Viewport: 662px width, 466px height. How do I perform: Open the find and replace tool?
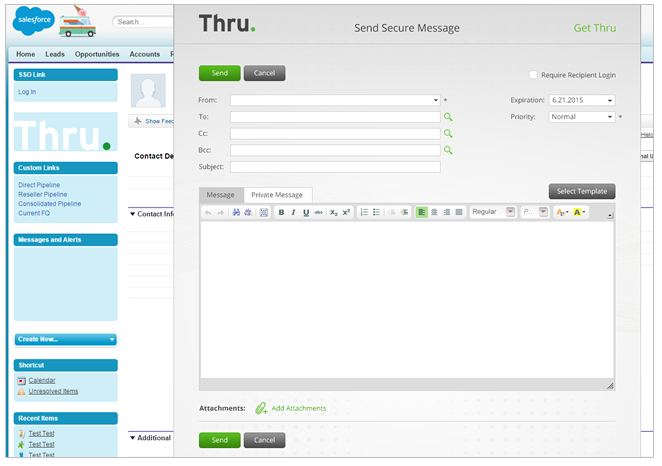[x=248, y=212]
